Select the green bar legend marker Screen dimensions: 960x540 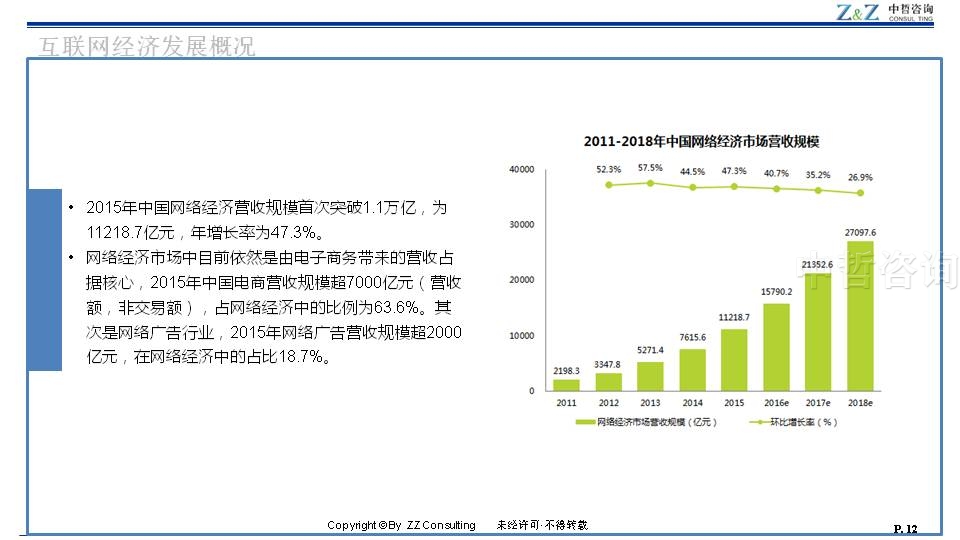[584, 422]
